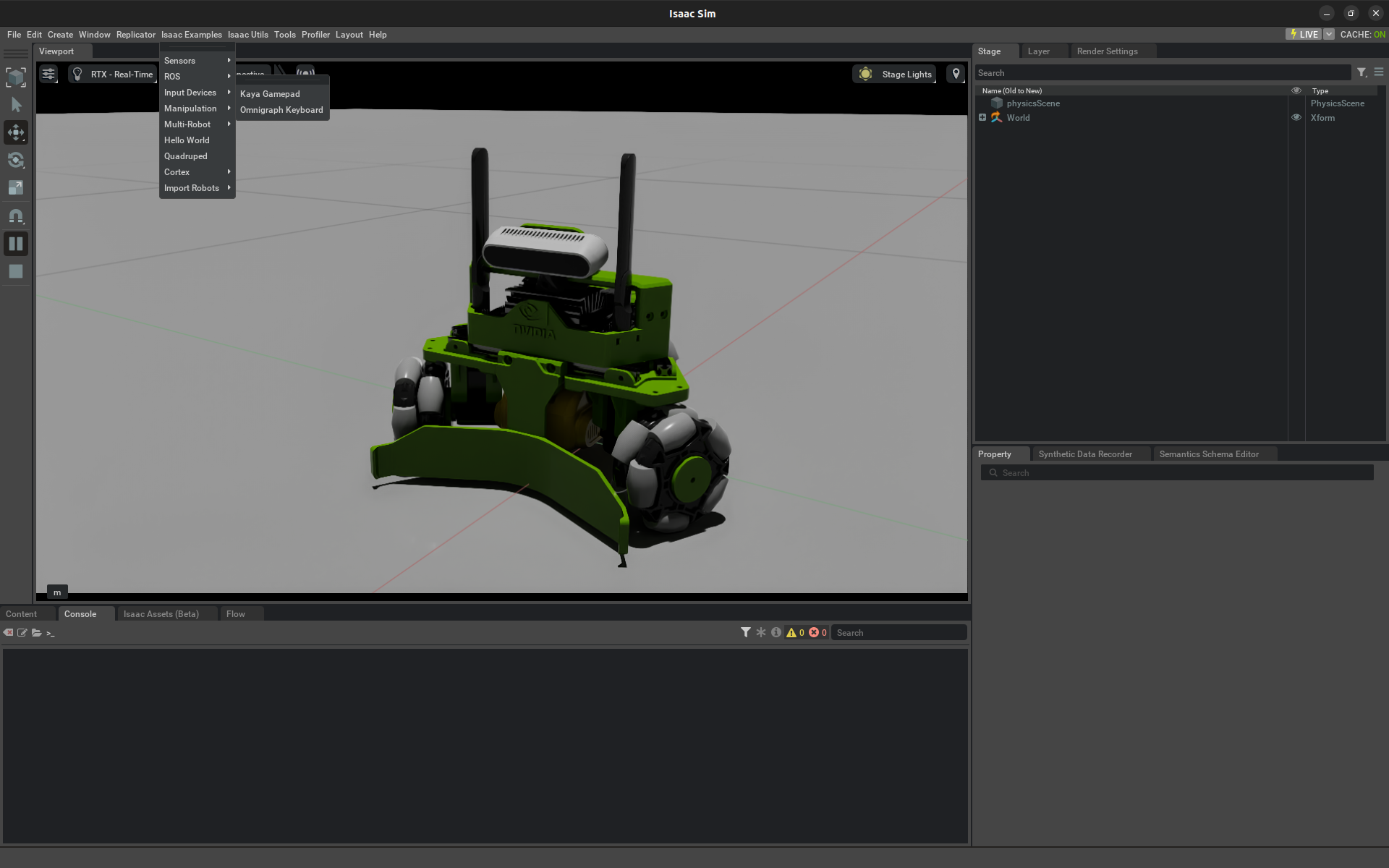Open viewport settings sliders icon
Screen dimensions: 1389x868
pyautogui.click(x=48, y=74)
